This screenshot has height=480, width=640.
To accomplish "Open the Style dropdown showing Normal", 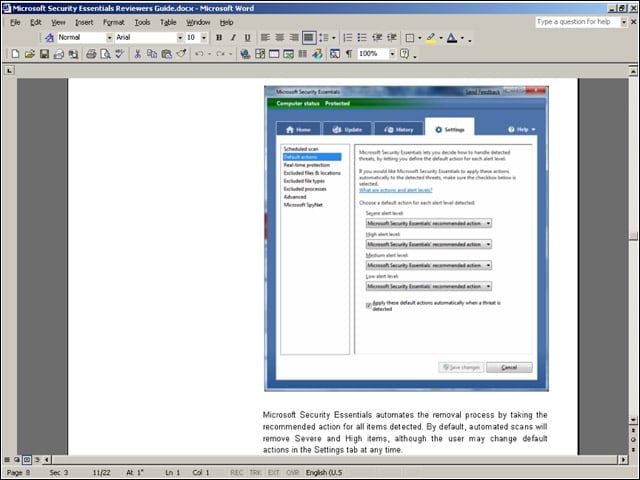I will 109,38.
